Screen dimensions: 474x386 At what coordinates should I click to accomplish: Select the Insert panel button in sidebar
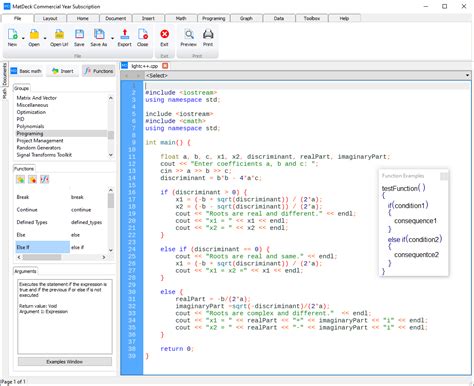(x=63, y=71)
